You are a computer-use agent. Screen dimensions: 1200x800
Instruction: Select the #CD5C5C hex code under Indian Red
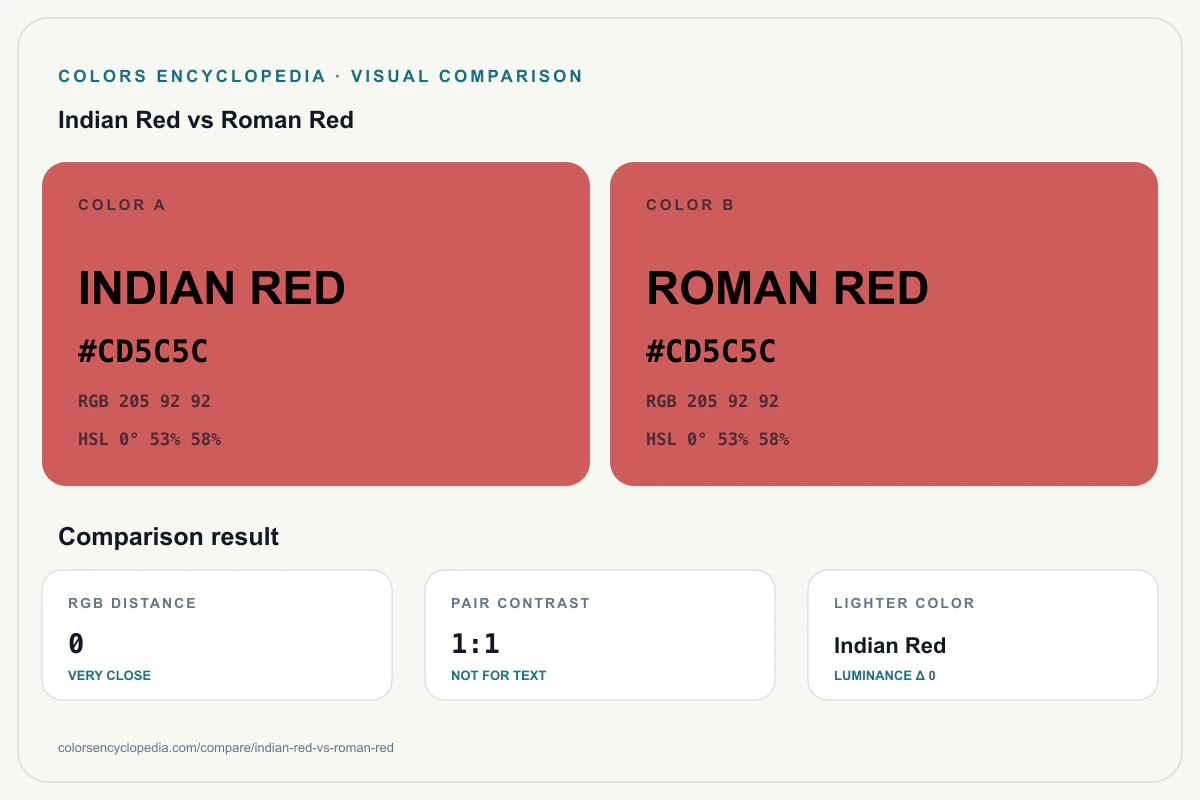pyautogui.click(x=143, y=352)
